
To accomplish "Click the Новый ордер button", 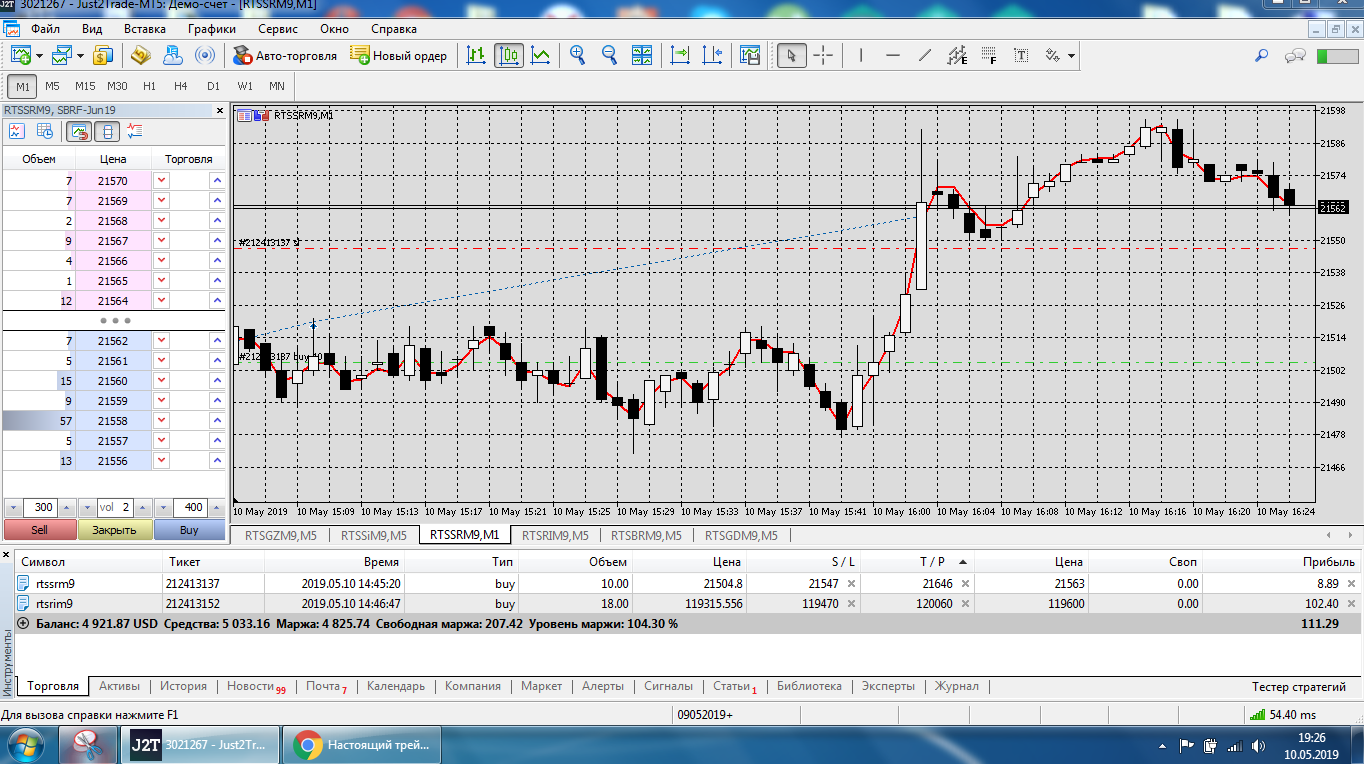I will 398,55.
